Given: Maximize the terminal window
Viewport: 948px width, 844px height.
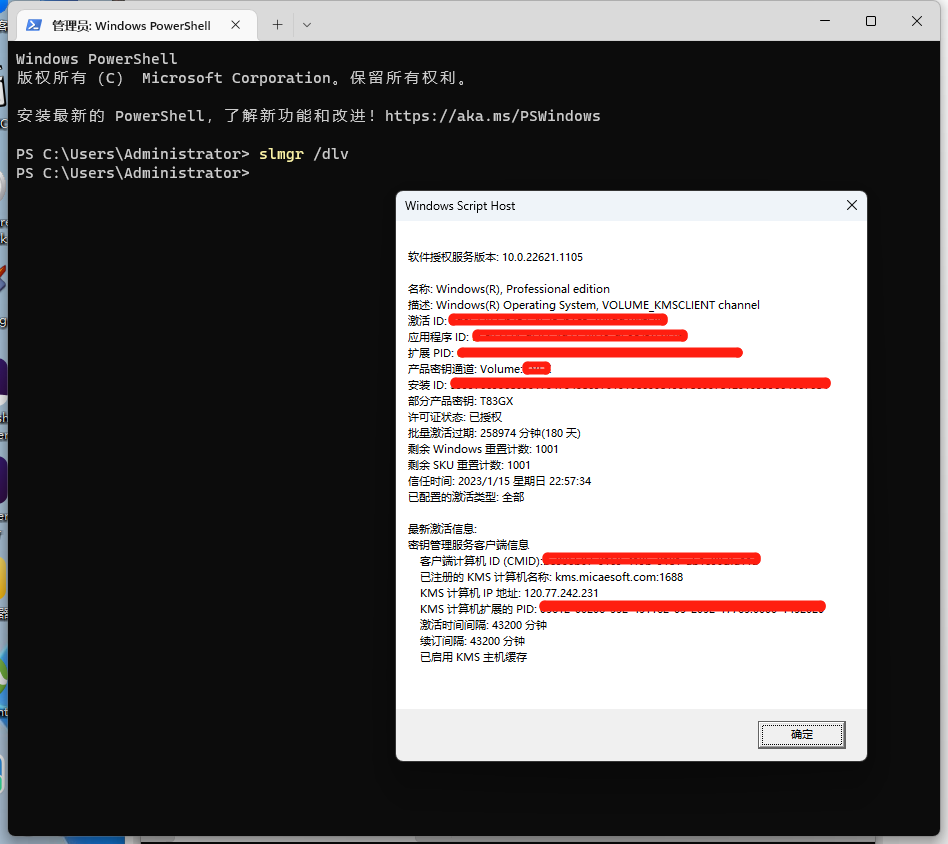Looking at the screenshot, I should point(871,21).
